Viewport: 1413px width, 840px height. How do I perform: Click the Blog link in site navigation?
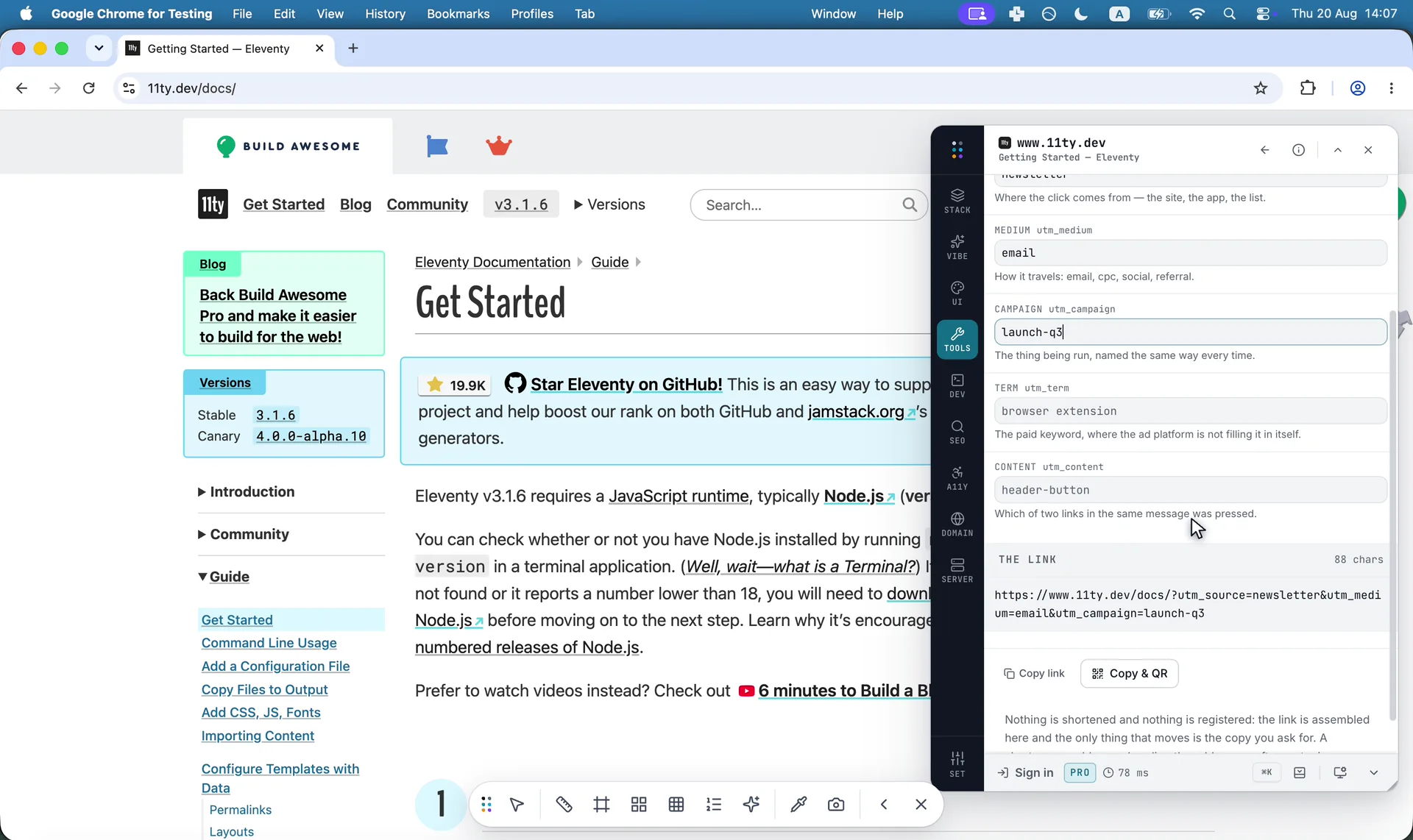[355, 204]
